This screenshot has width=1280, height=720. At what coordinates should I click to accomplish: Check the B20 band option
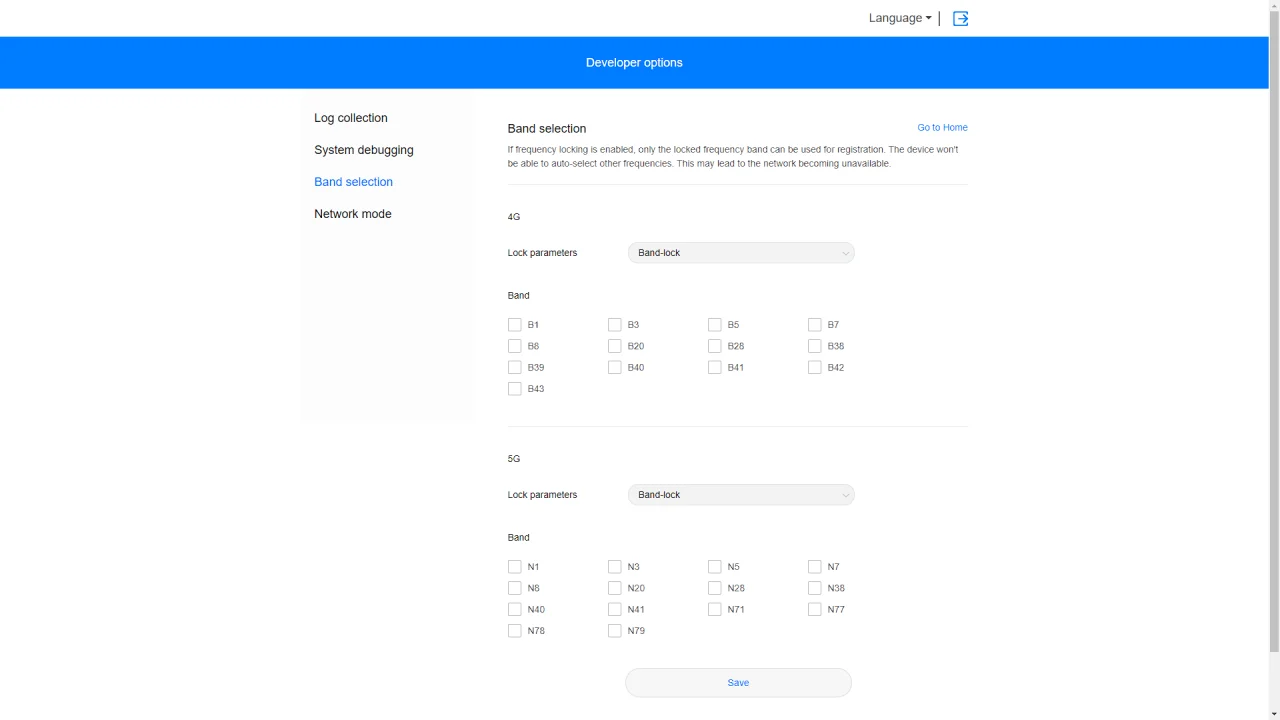coord(614,346)
